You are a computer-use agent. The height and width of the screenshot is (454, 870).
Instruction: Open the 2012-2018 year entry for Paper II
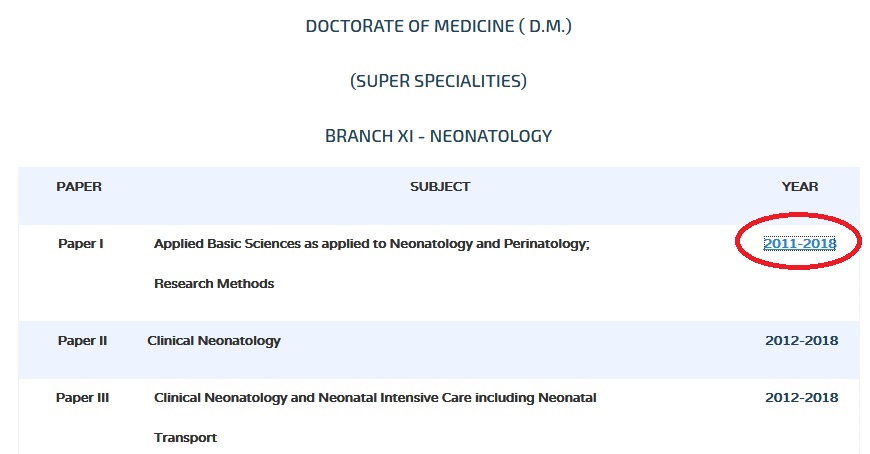click(x=802, y=341)
